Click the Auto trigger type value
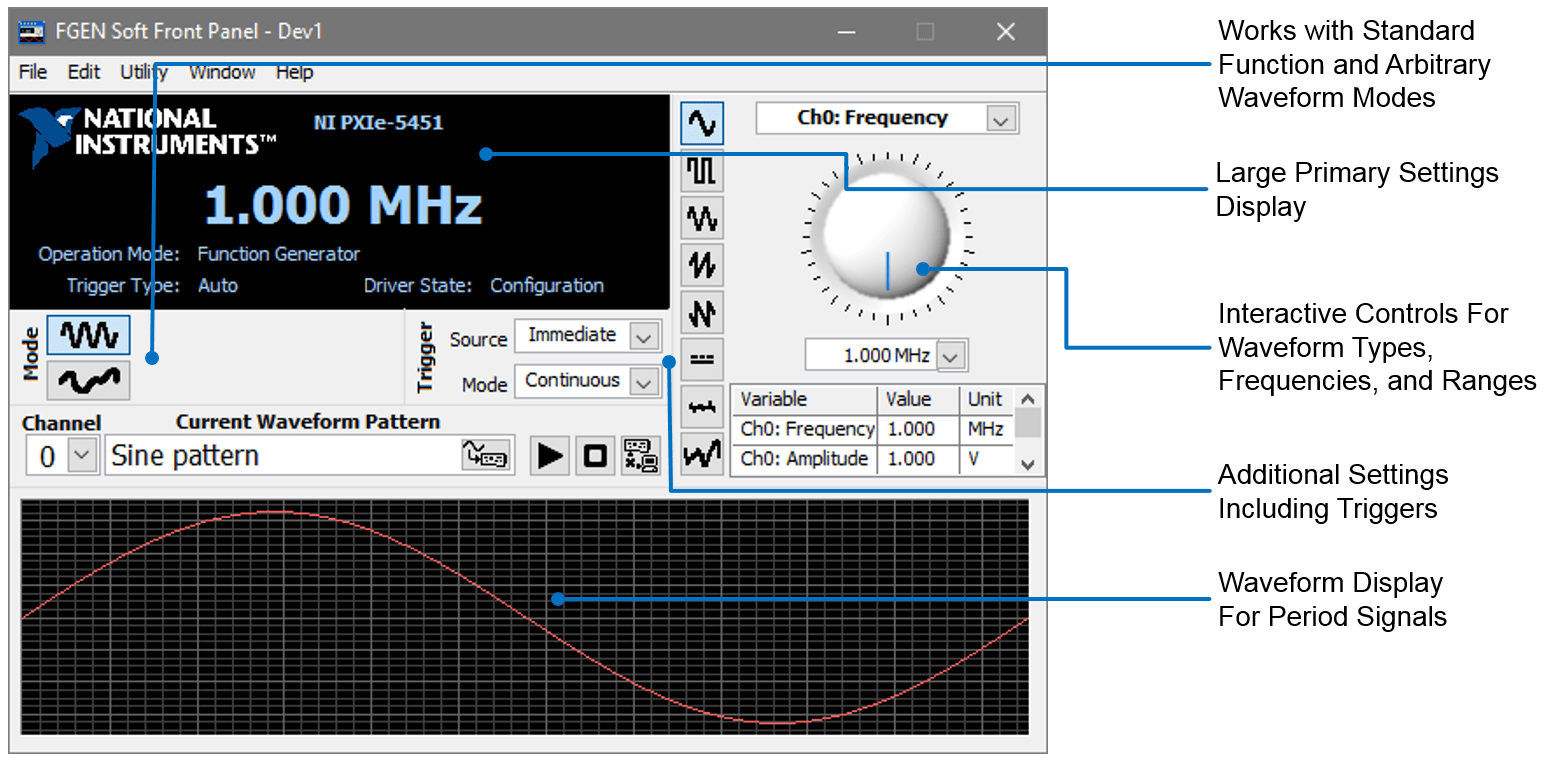The width and height of the screenshot is (1553, 761). click(218, 286)
